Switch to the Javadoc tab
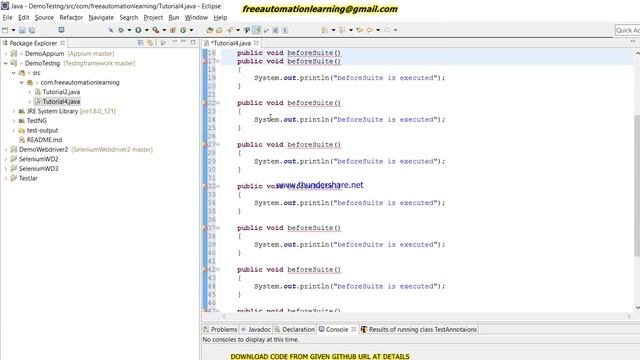640x360 pixels. coord(256,329)
